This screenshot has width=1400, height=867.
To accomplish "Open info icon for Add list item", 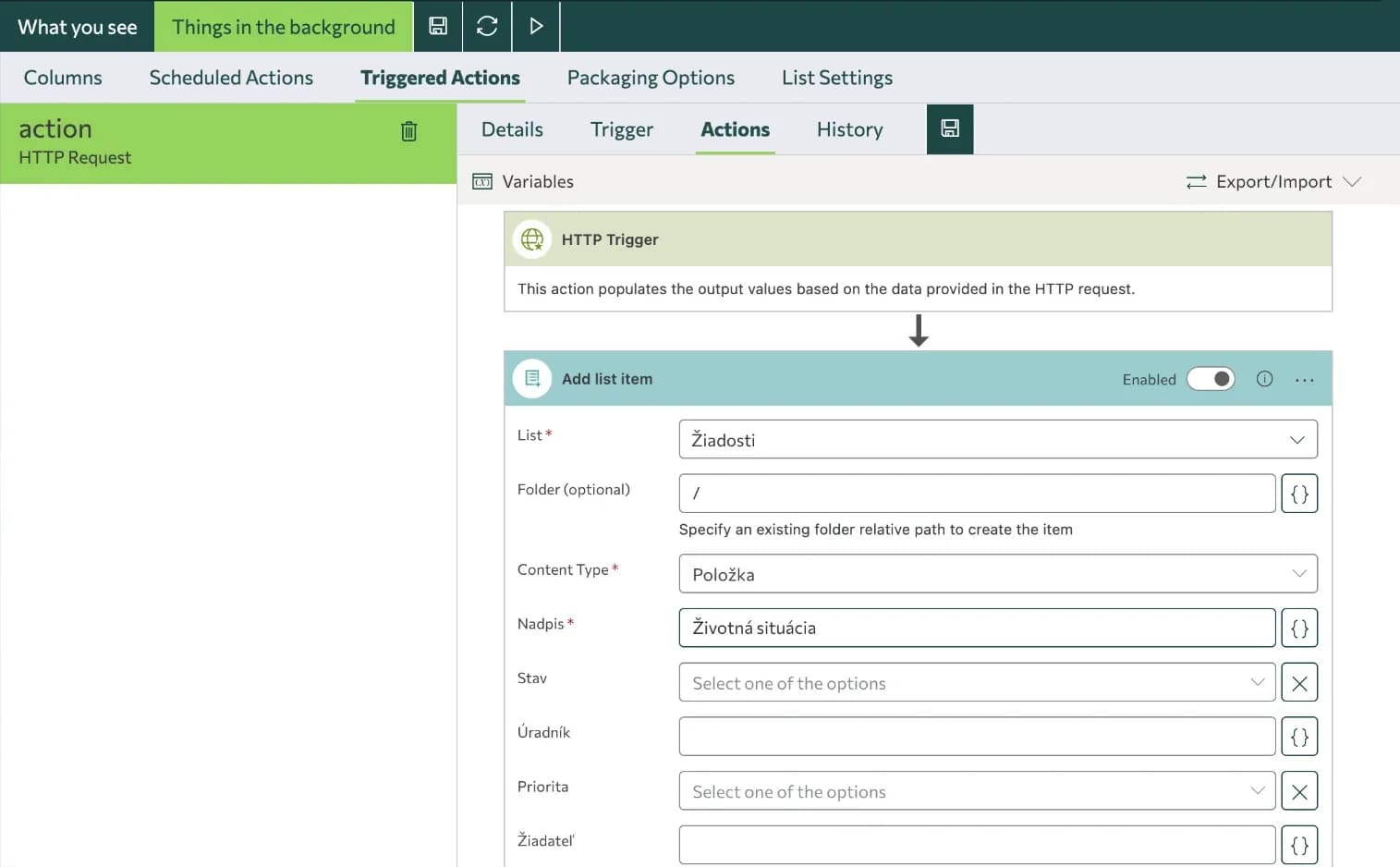I will point(1264,379).
